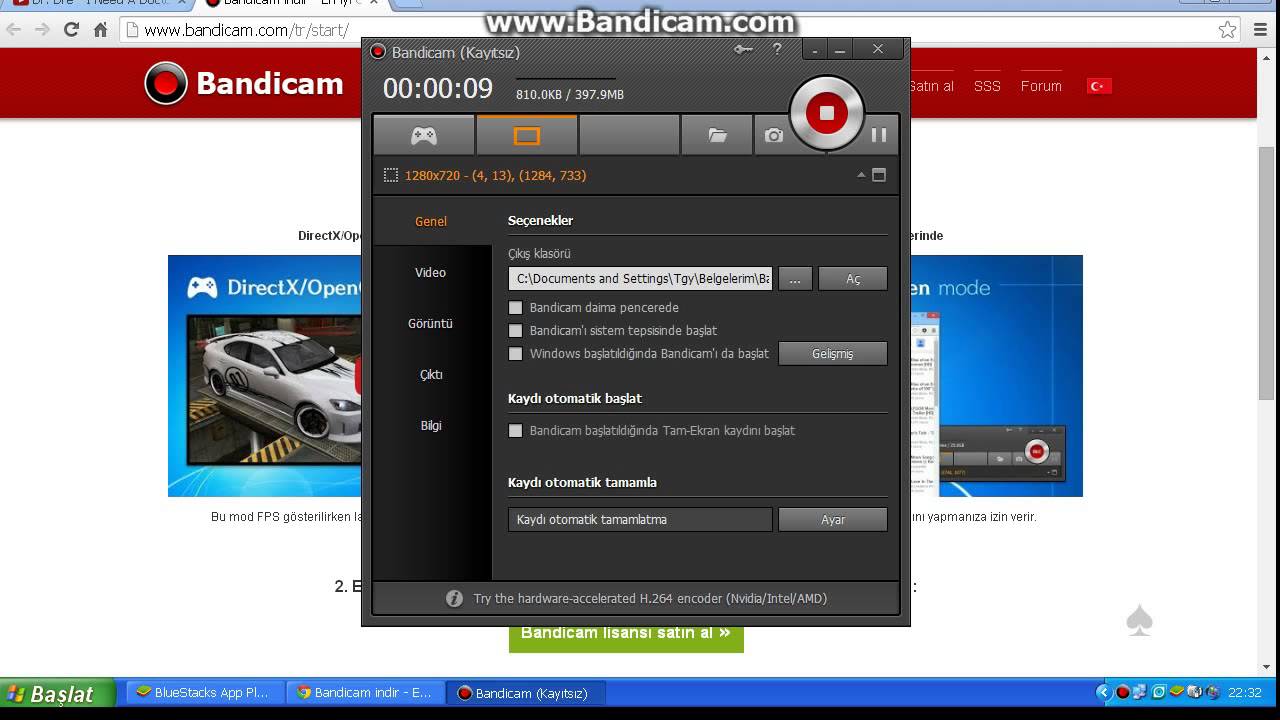Image resolution: width=1280 pixels, height=720 pixels.
Task: Browse output folder with the ... button
Action: (795, 279)
